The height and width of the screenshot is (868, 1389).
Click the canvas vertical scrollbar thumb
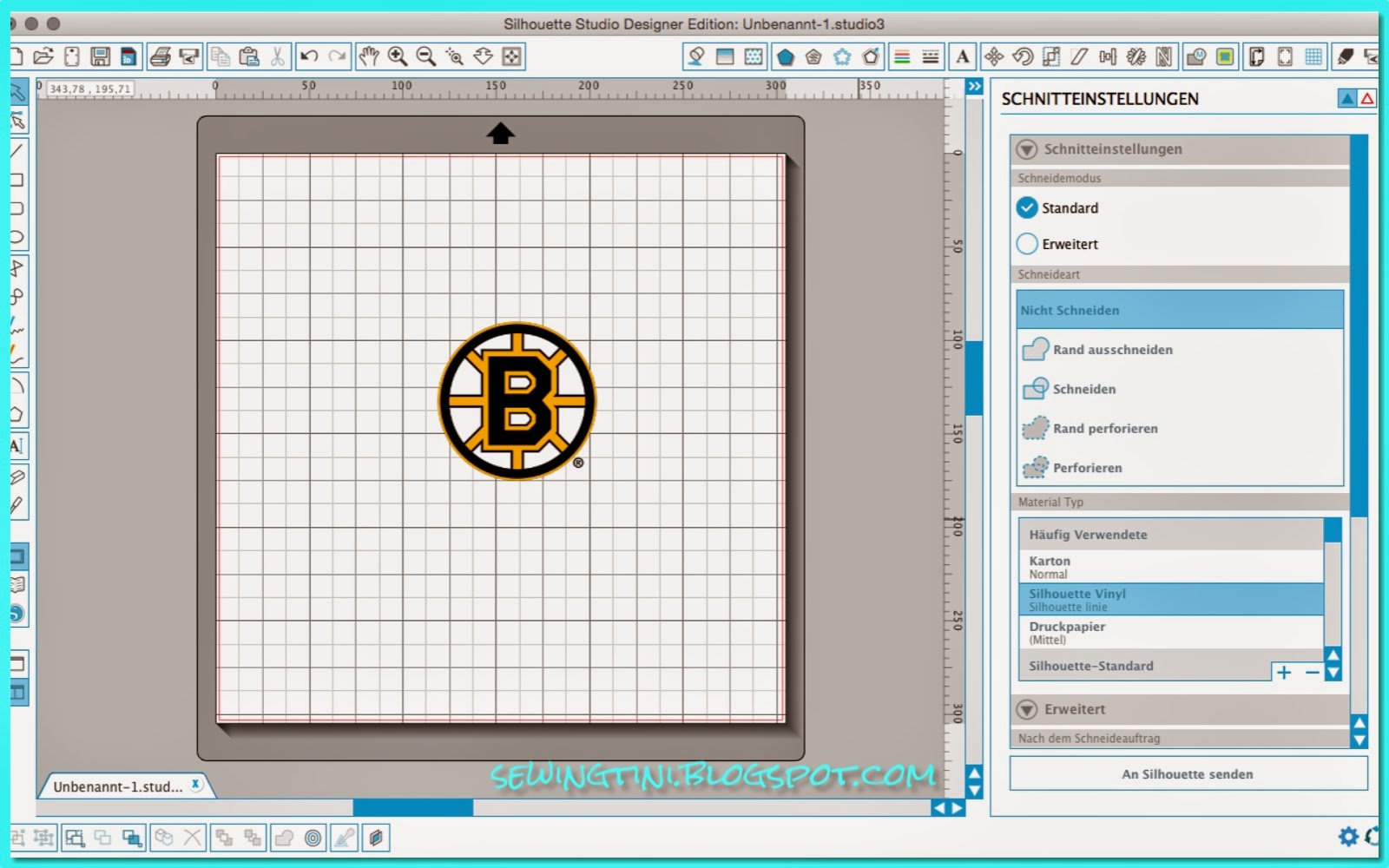pyautogui.click(x=975, y=378)
